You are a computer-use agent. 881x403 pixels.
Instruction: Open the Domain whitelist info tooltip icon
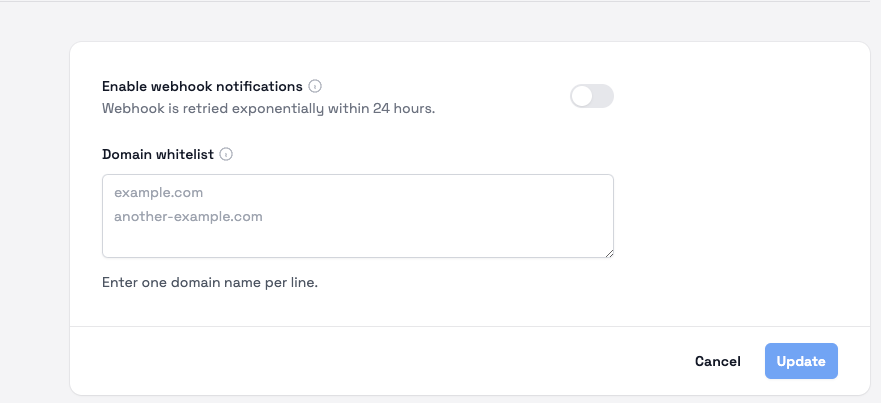click(226, 154)
